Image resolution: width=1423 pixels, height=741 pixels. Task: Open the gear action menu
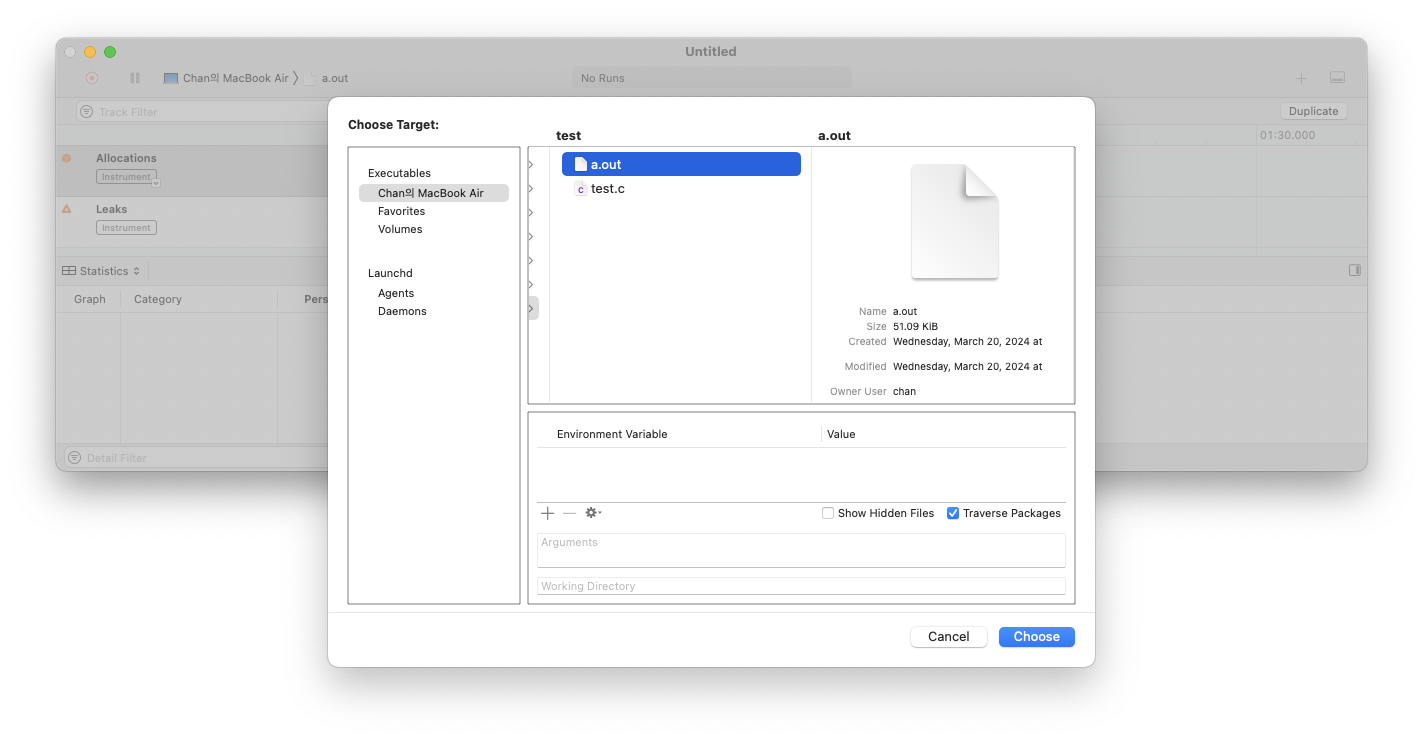593,513
